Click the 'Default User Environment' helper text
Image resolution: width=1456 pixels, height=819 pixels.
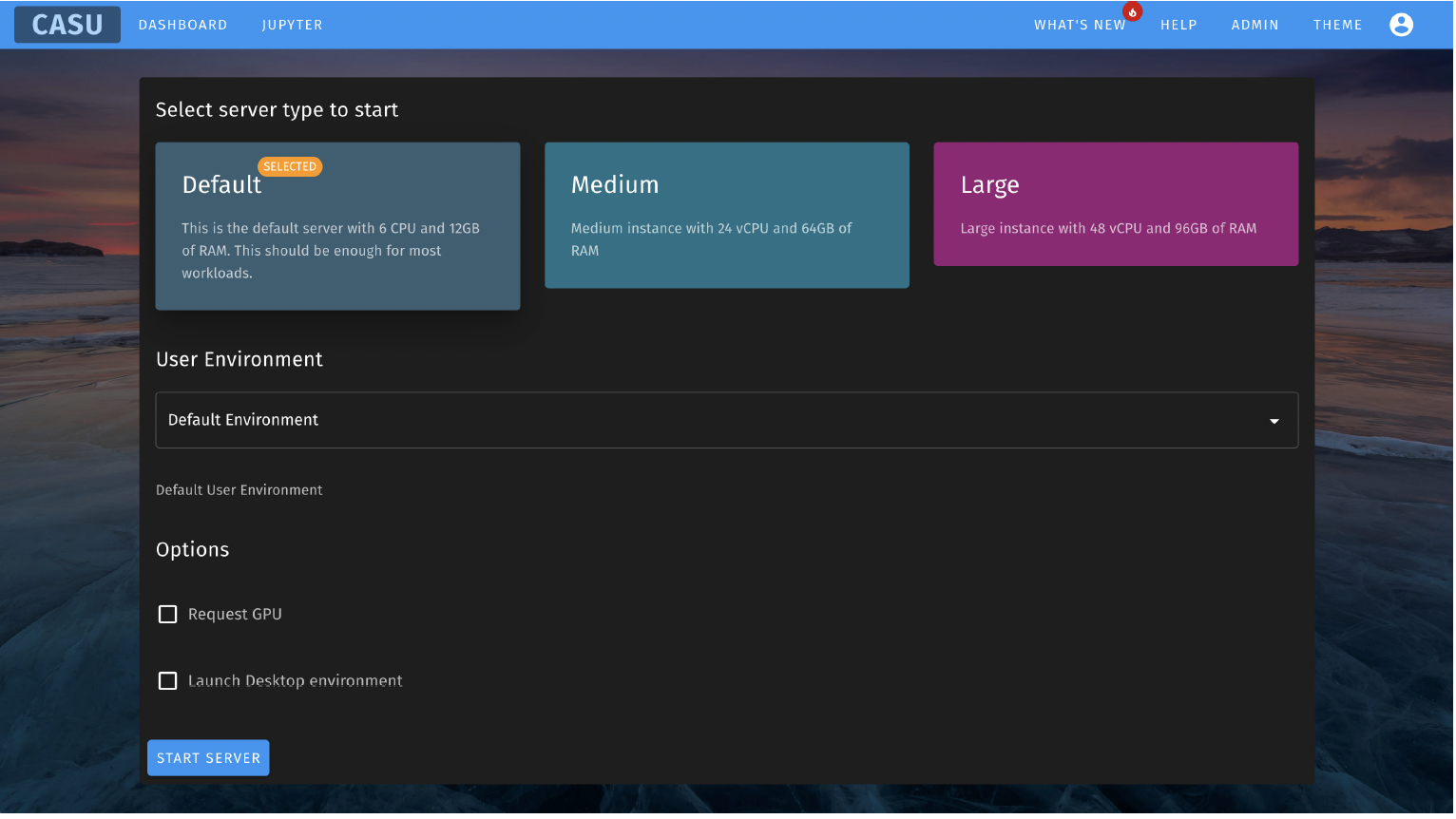(239, 491)
